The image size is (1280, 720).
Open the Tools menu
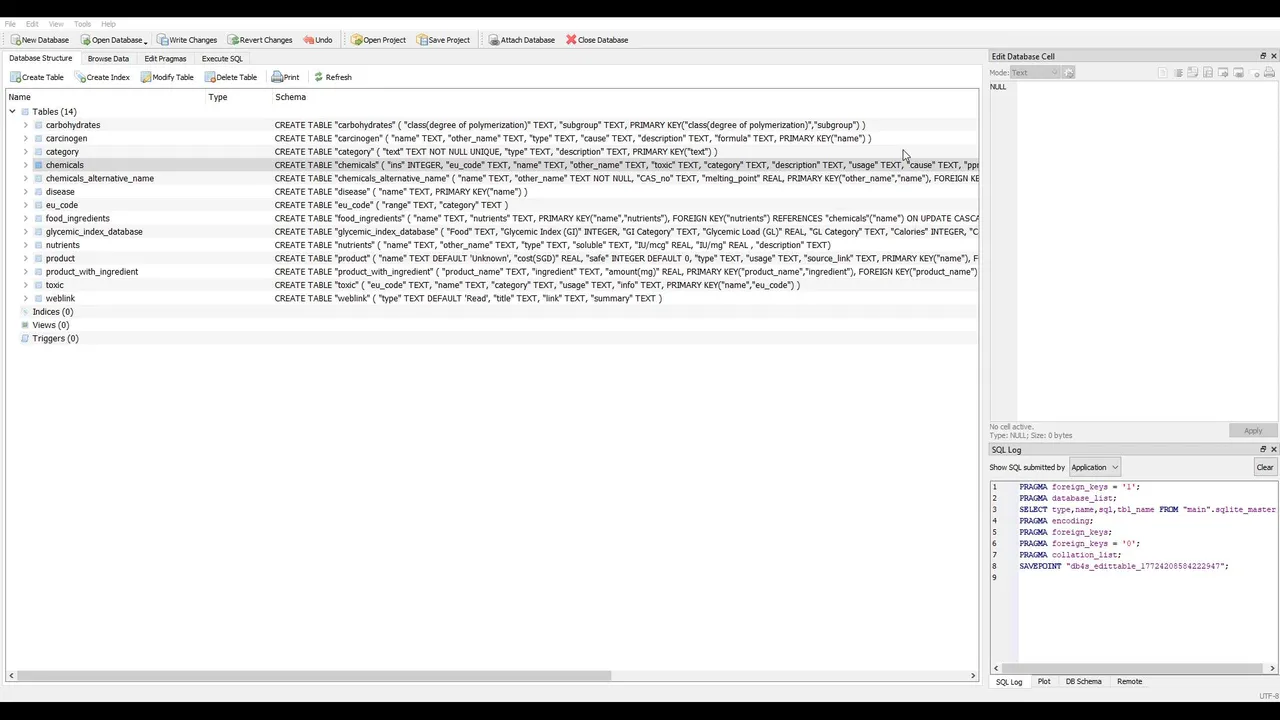click(x=82, y=24)
